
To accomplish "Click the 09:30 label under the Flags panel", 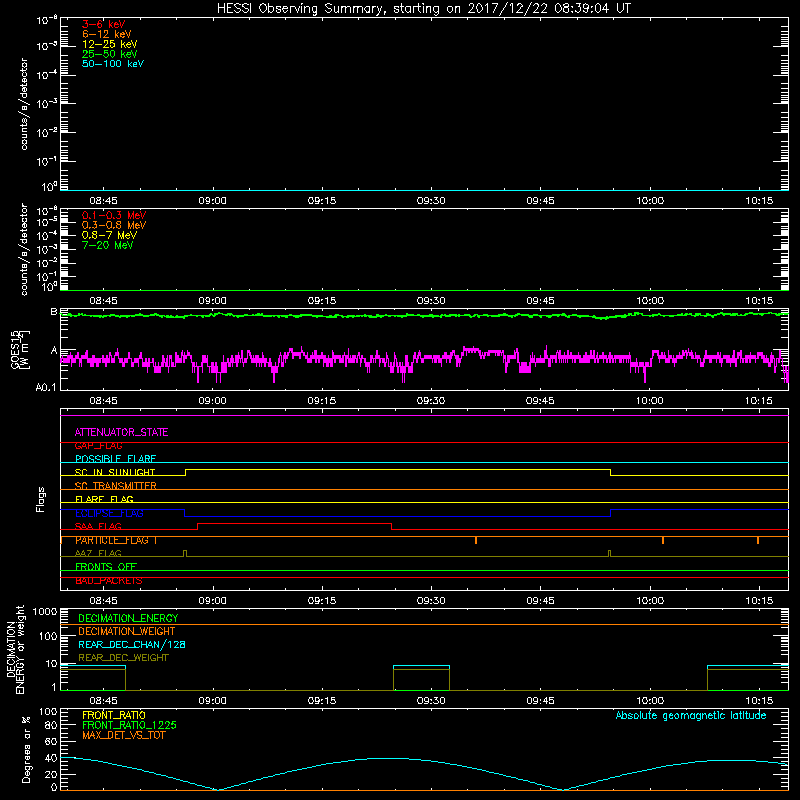I will coord(431,601).
